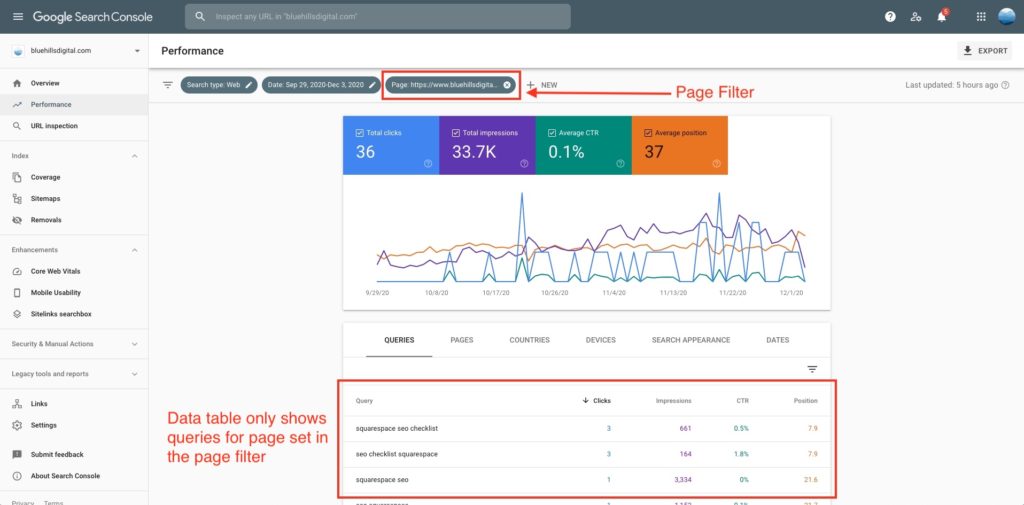Open help icon on Average position card

pyautogui.click(x=716, y=163)
